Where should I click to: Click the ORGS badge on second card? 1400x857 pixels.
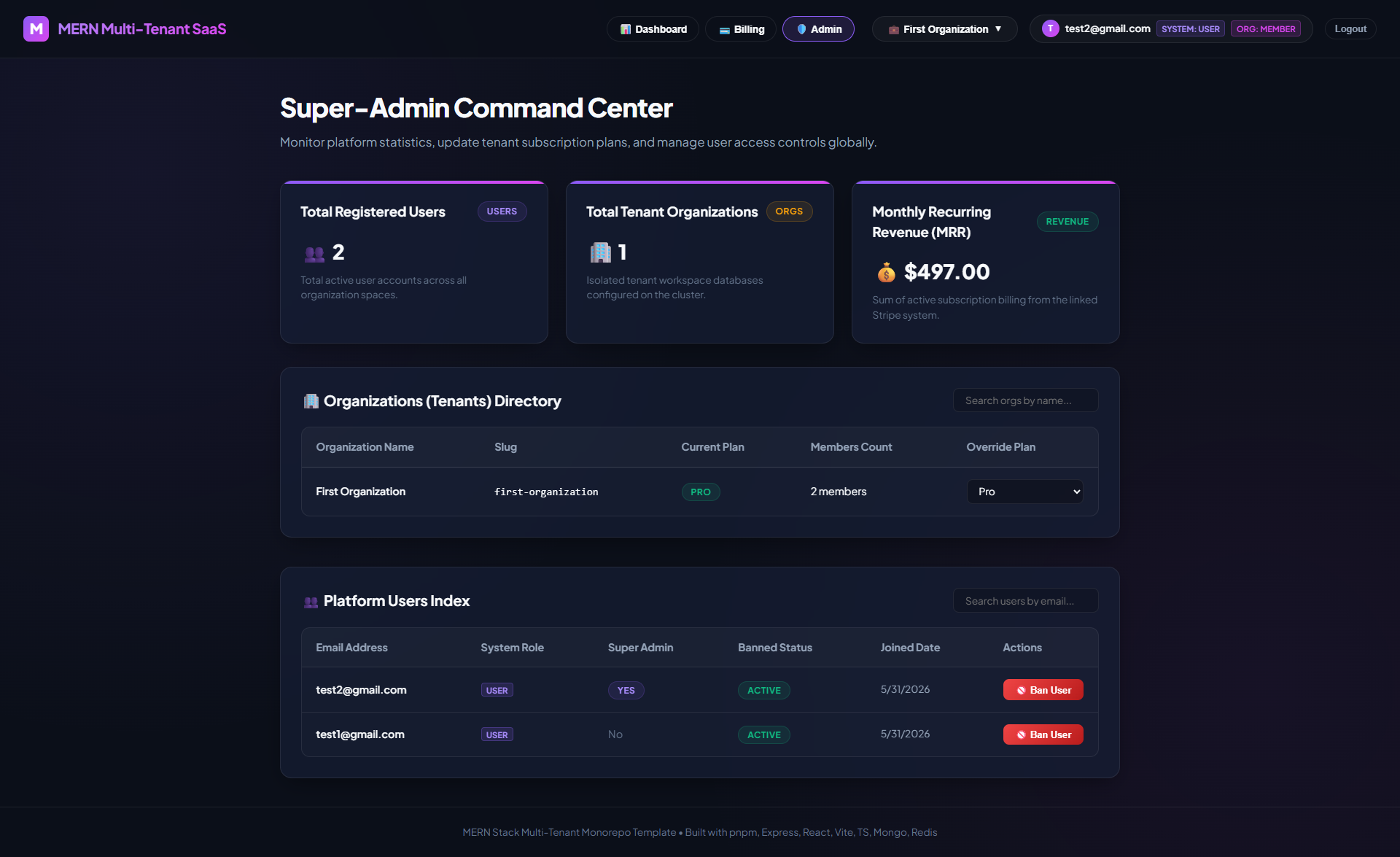pos(789,212)
